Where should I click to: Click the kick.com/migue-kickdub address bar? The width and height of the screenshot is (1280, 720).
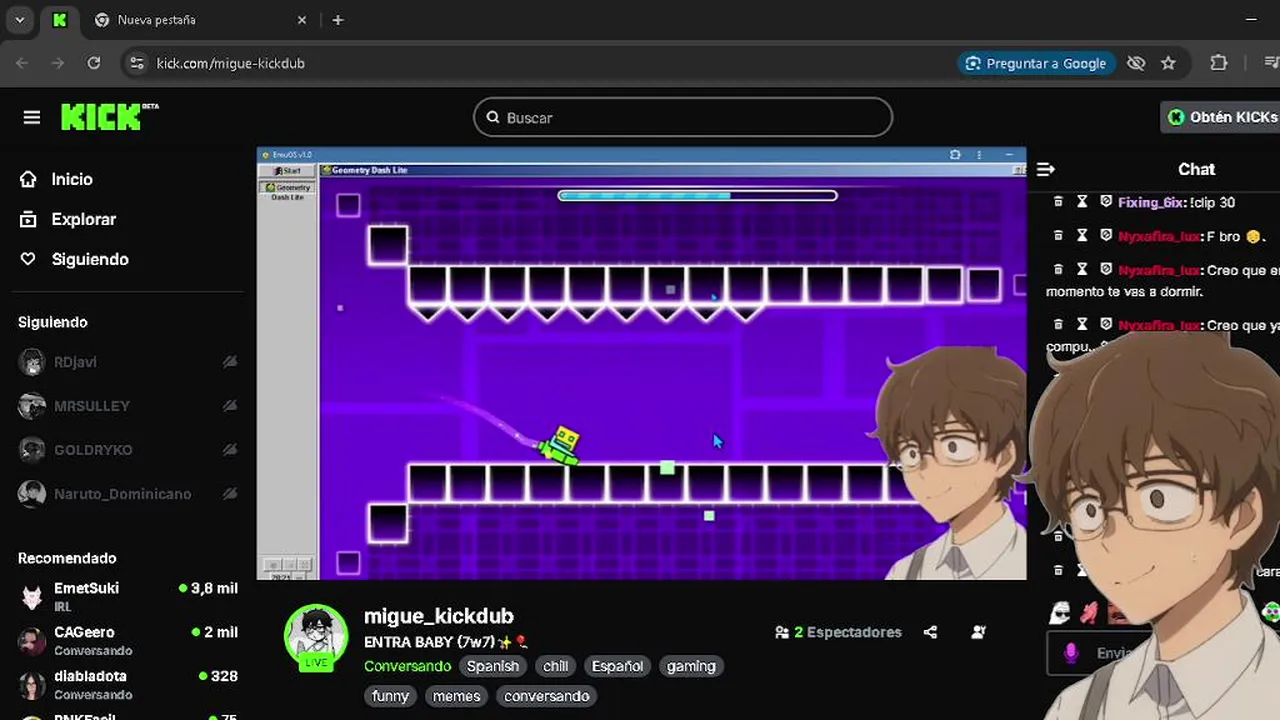coord(231,63)
